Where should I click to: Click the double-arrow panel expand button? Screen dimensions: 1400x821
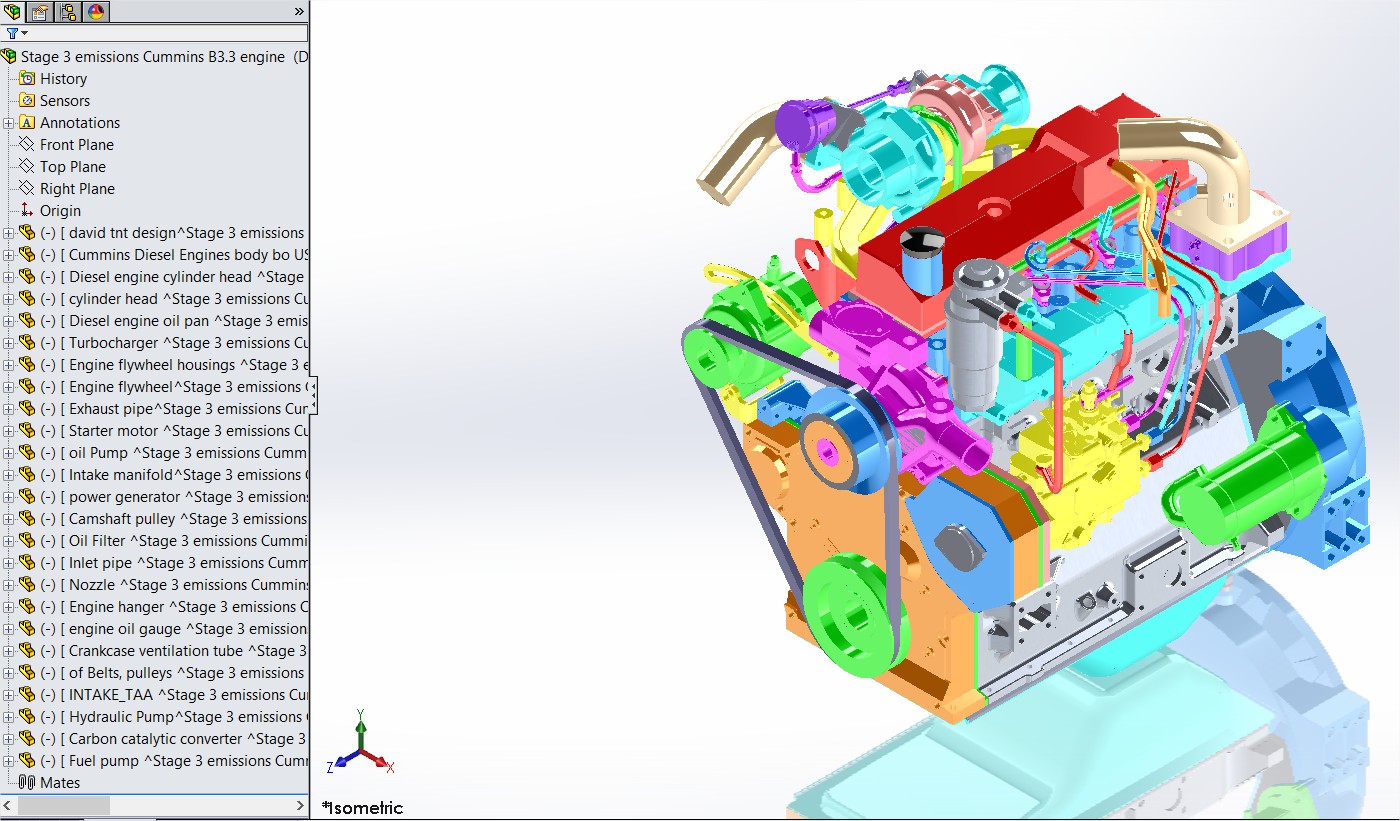click(298, 12)
